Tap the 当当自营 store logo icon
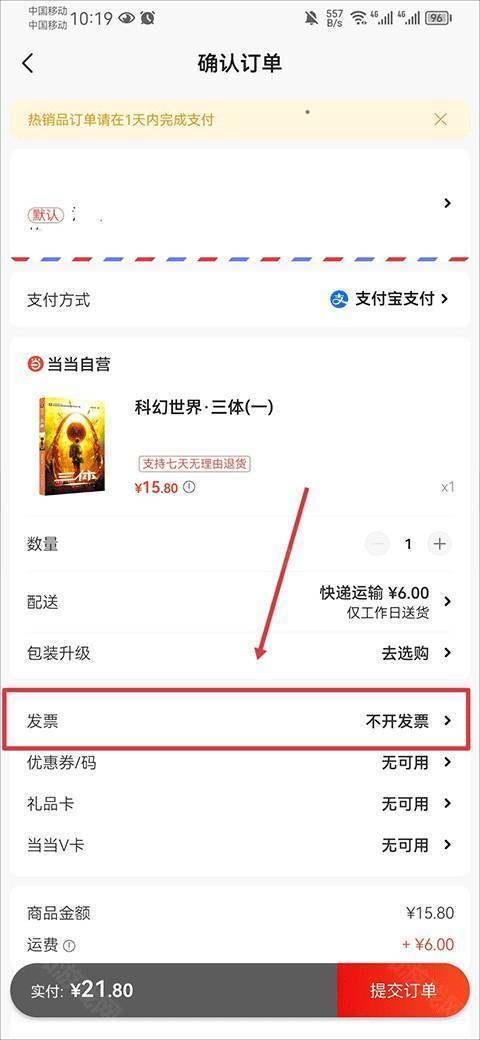This screenshot has height=1040, width=480. pyautogui.click(x=35, y=363)
